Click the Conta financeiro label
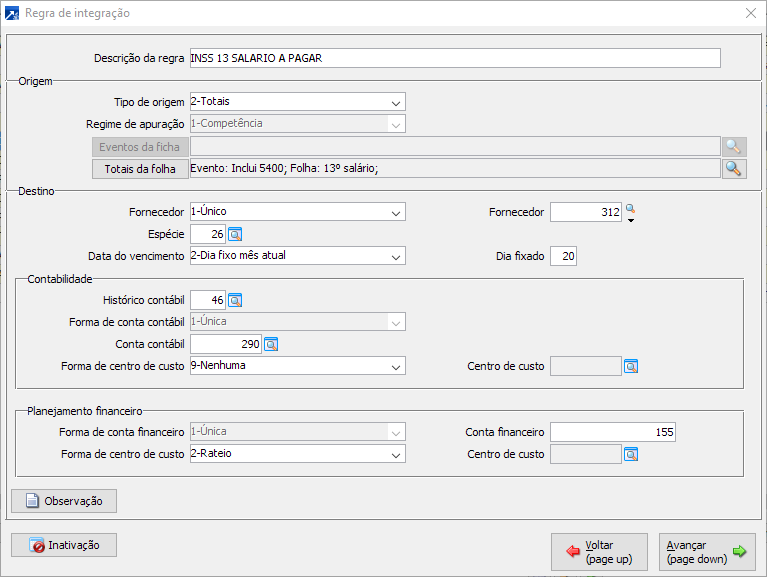771x579 pixels. [505, 433]
